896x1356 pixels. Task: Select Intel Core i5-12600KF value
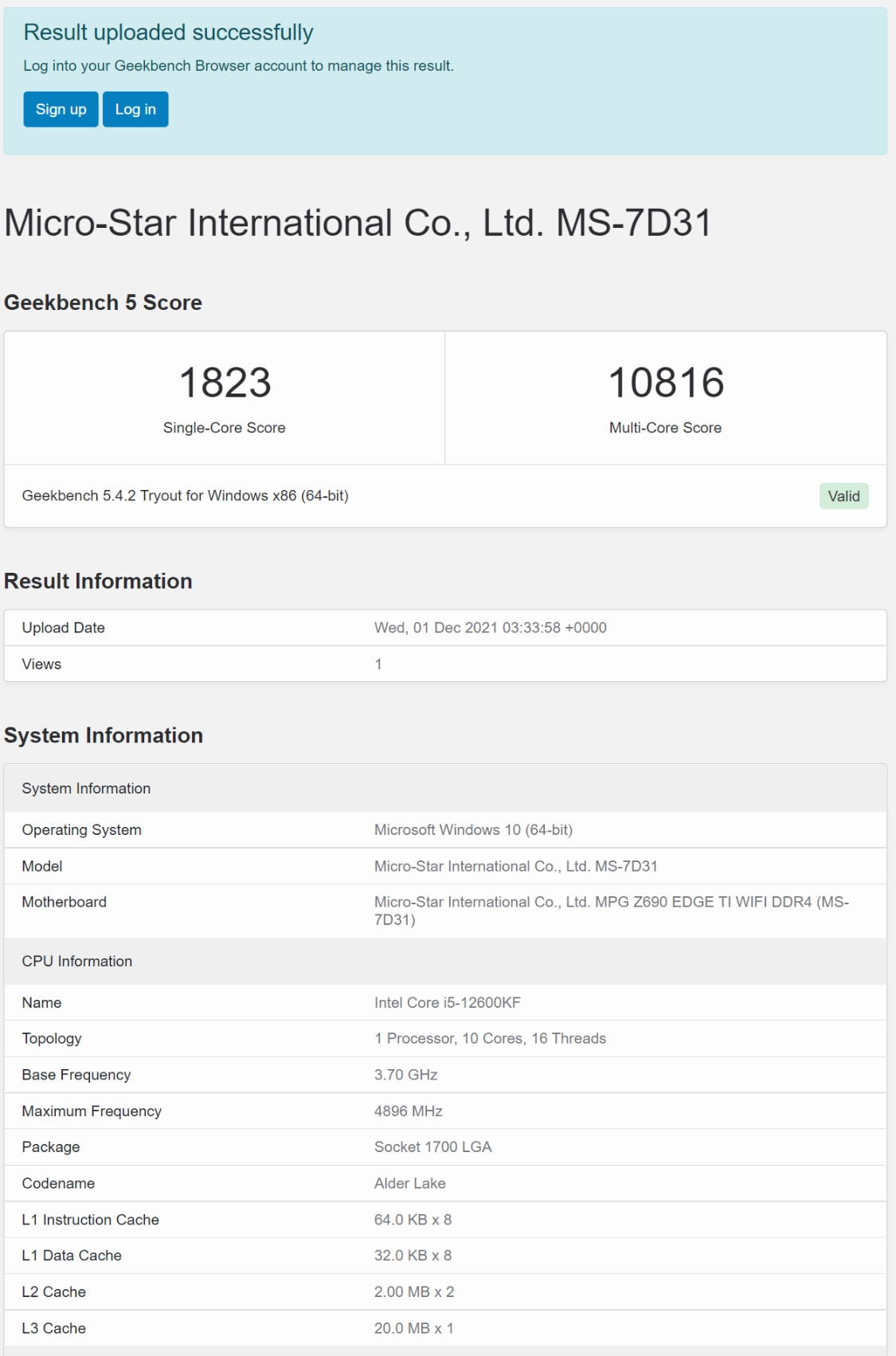click(448, 1003)
